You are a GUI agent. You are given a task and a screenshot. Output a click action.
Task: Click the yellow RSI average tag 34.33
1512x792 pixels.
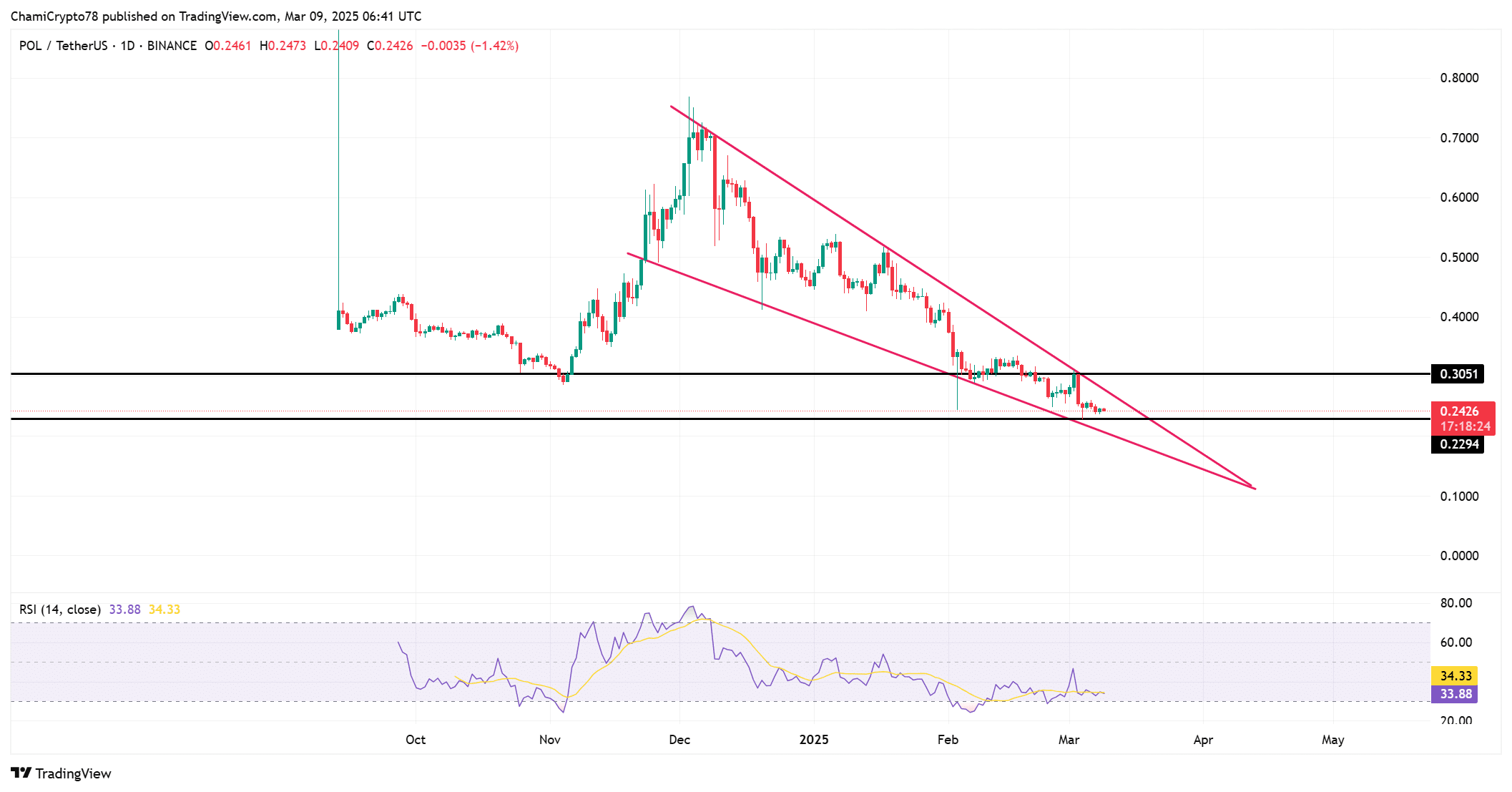1455,676
